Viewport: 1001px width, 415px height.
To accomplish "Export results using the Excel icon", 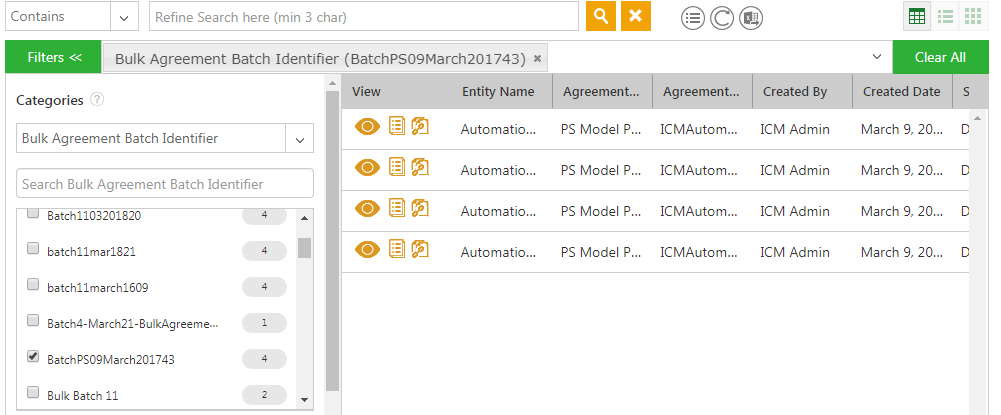I will pos(752,18).
